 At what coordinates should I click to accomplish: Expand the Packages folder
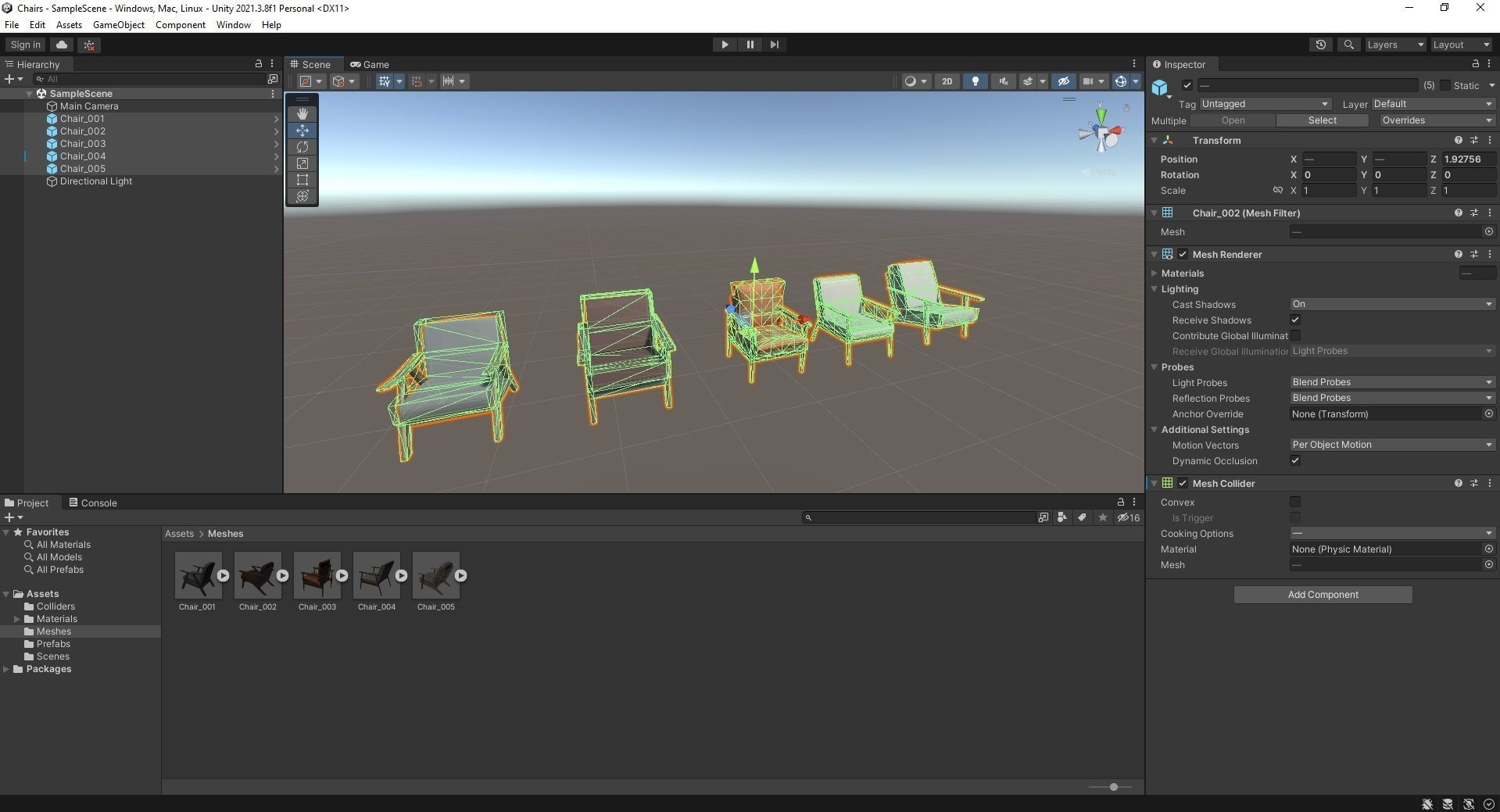[x=6, y=669]
